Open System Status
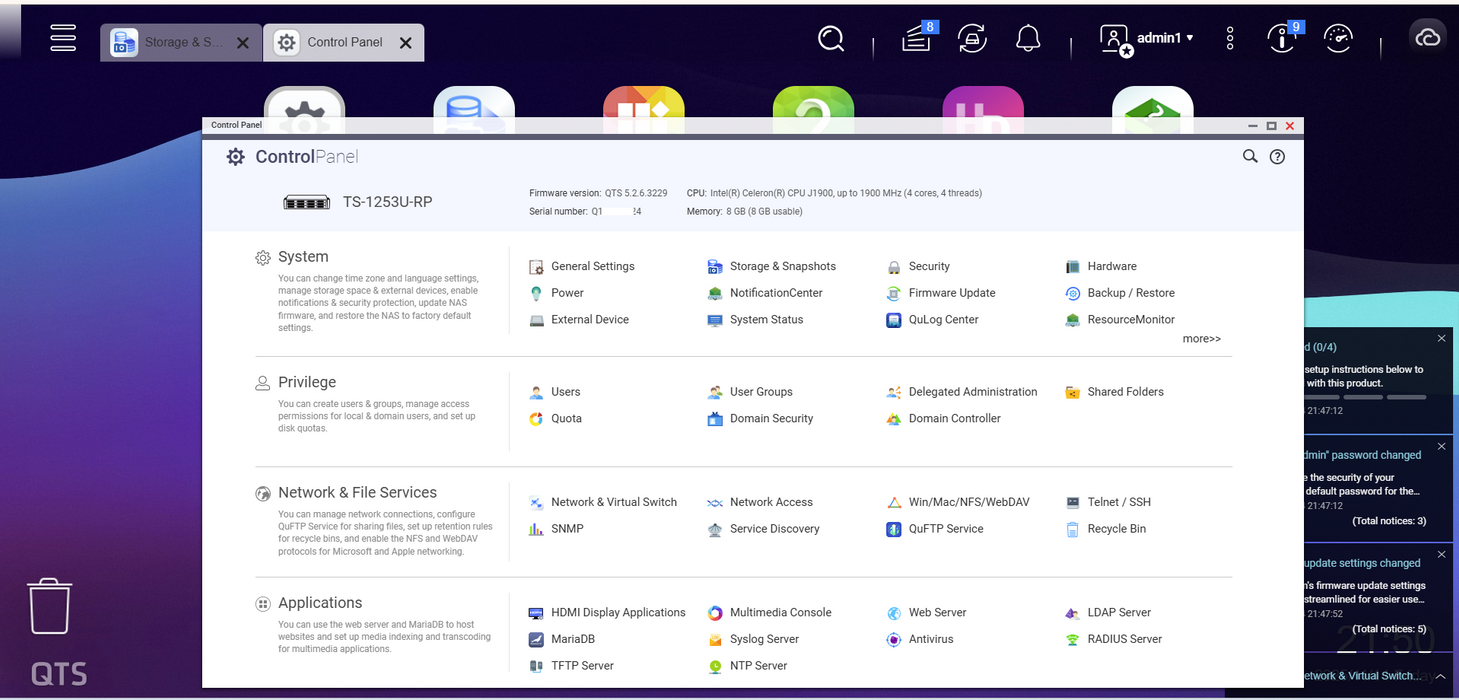The height and width of the screenshot is (700, 1459). coord(755,320)
